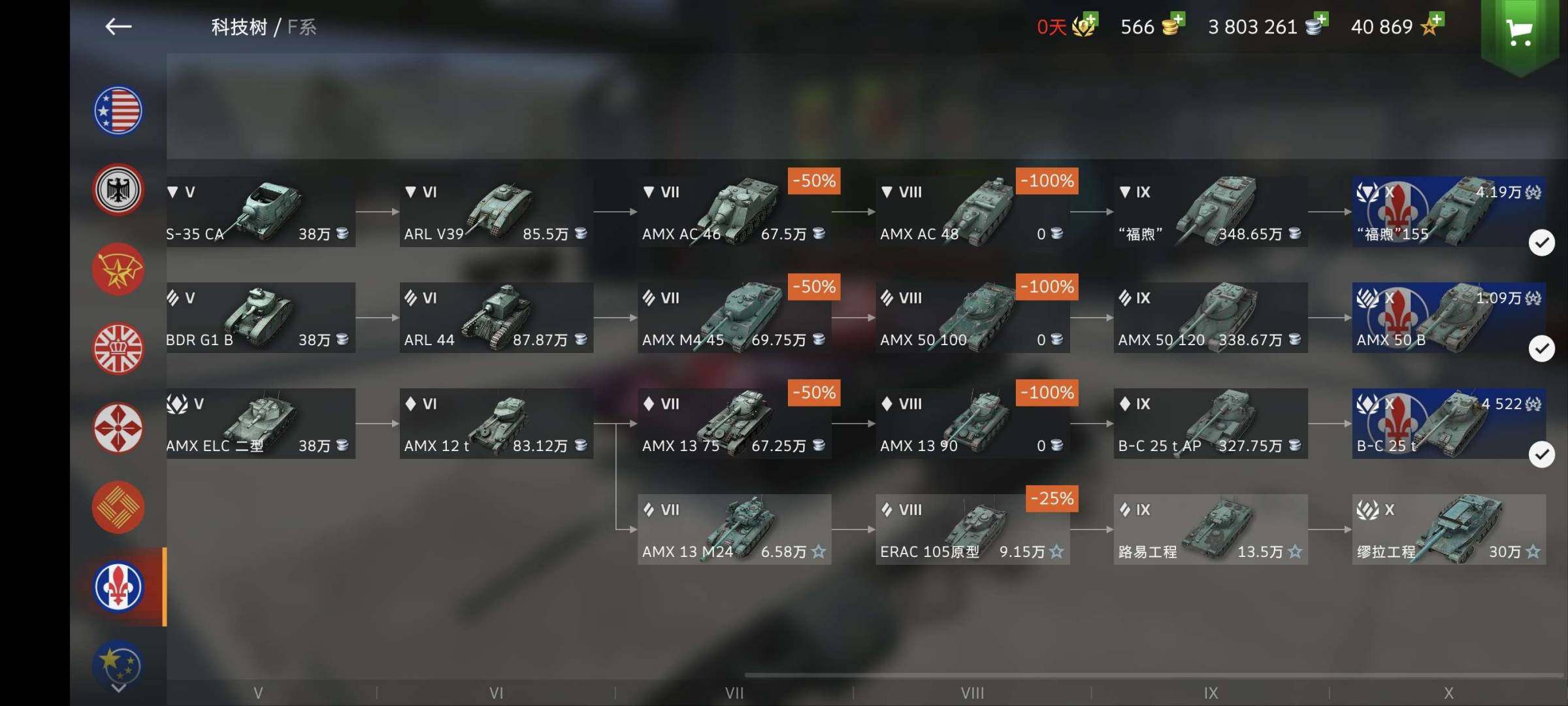Open the shopping cart store
1568x706 pixels.
pyautogui.click(x=1519, y=33)
